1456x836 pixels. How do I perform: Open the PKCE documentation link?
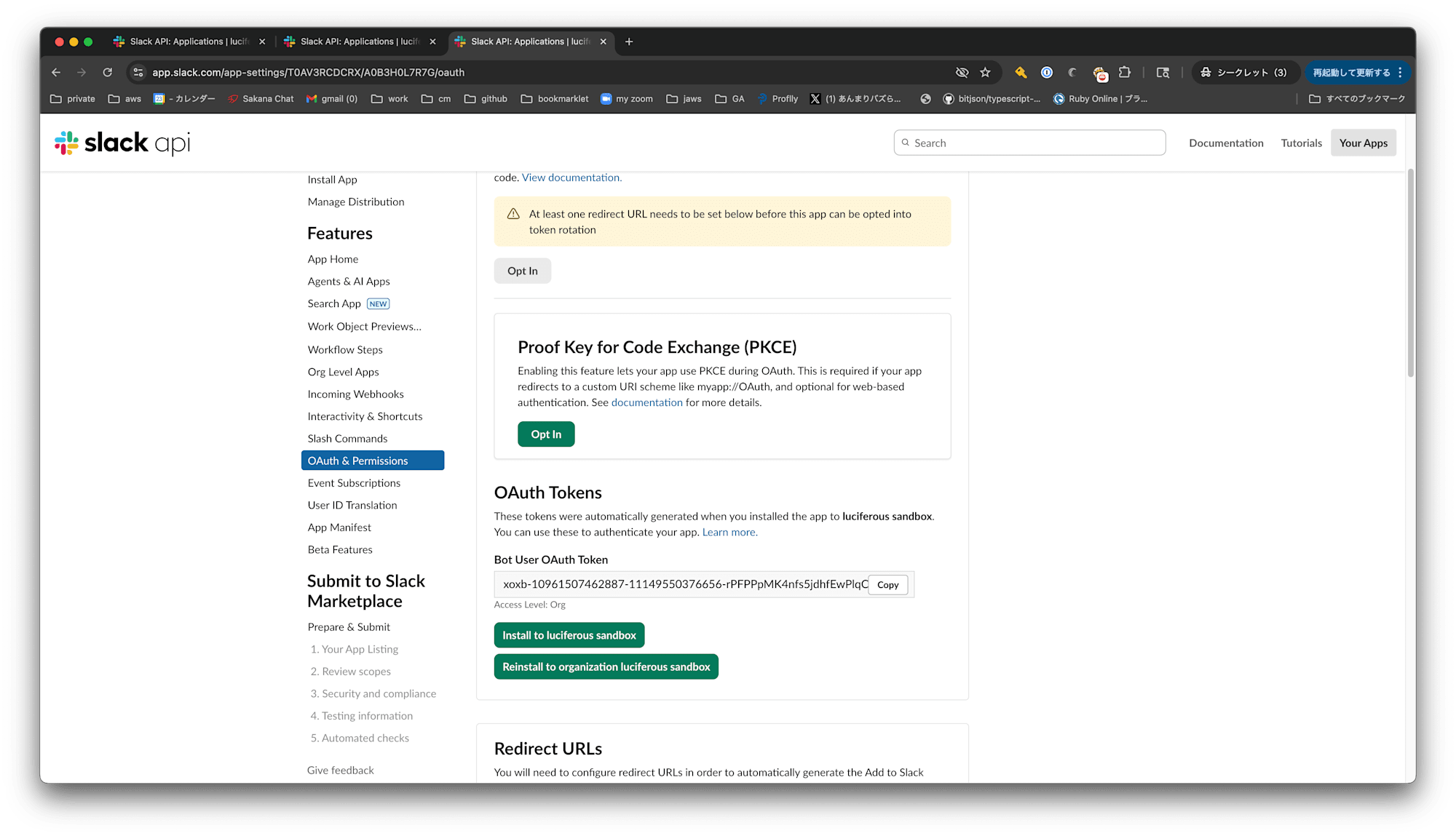647,403
